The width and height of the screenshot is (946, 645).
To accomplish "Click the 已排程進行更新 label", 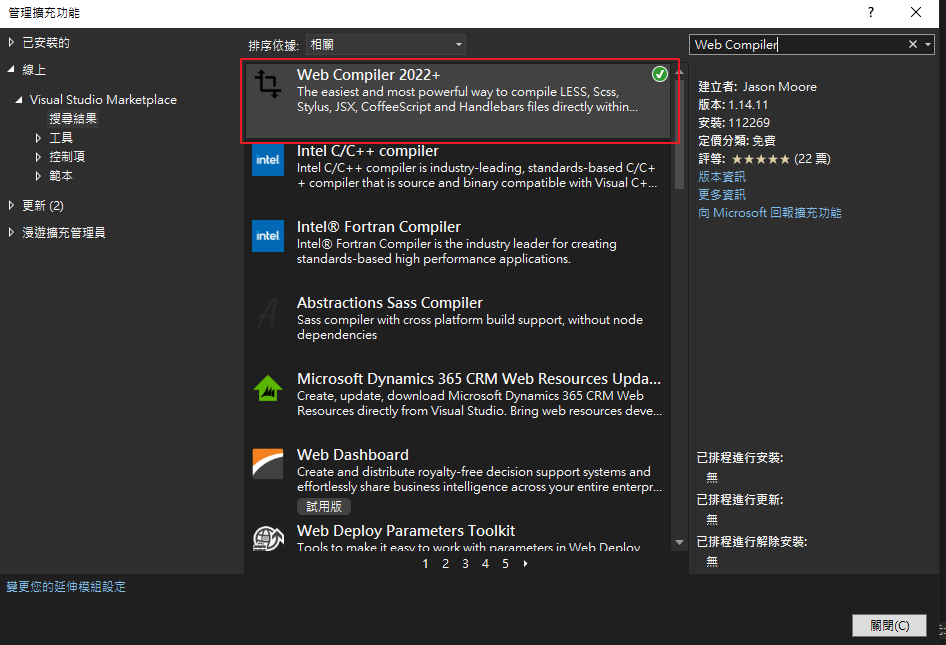I will click(740, 500).
